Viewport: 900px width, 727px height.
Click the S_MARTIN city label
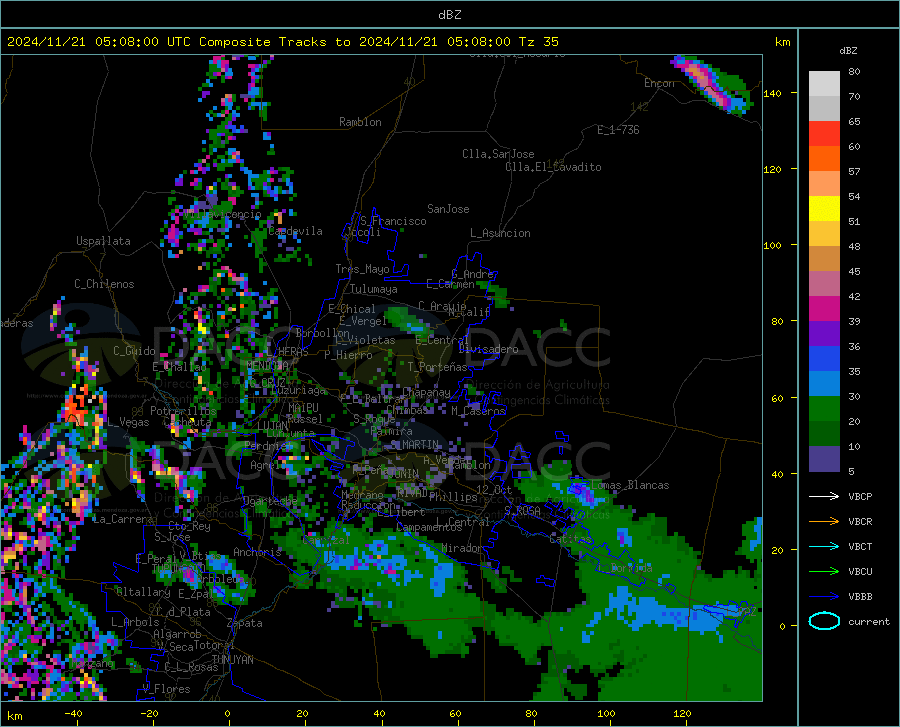pyautogui.click(x=414, y=445)
